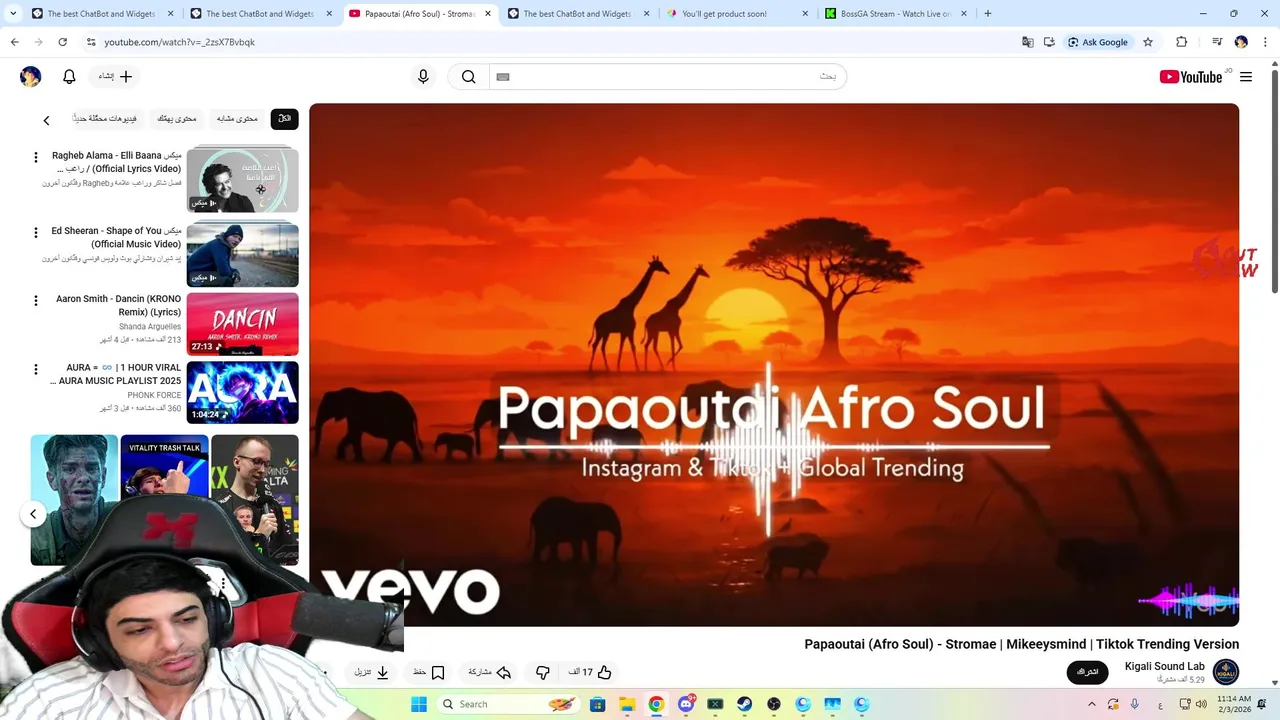Open YouTube hamburger guide menu
1280x720 pixels.
tap(1246, 77)
